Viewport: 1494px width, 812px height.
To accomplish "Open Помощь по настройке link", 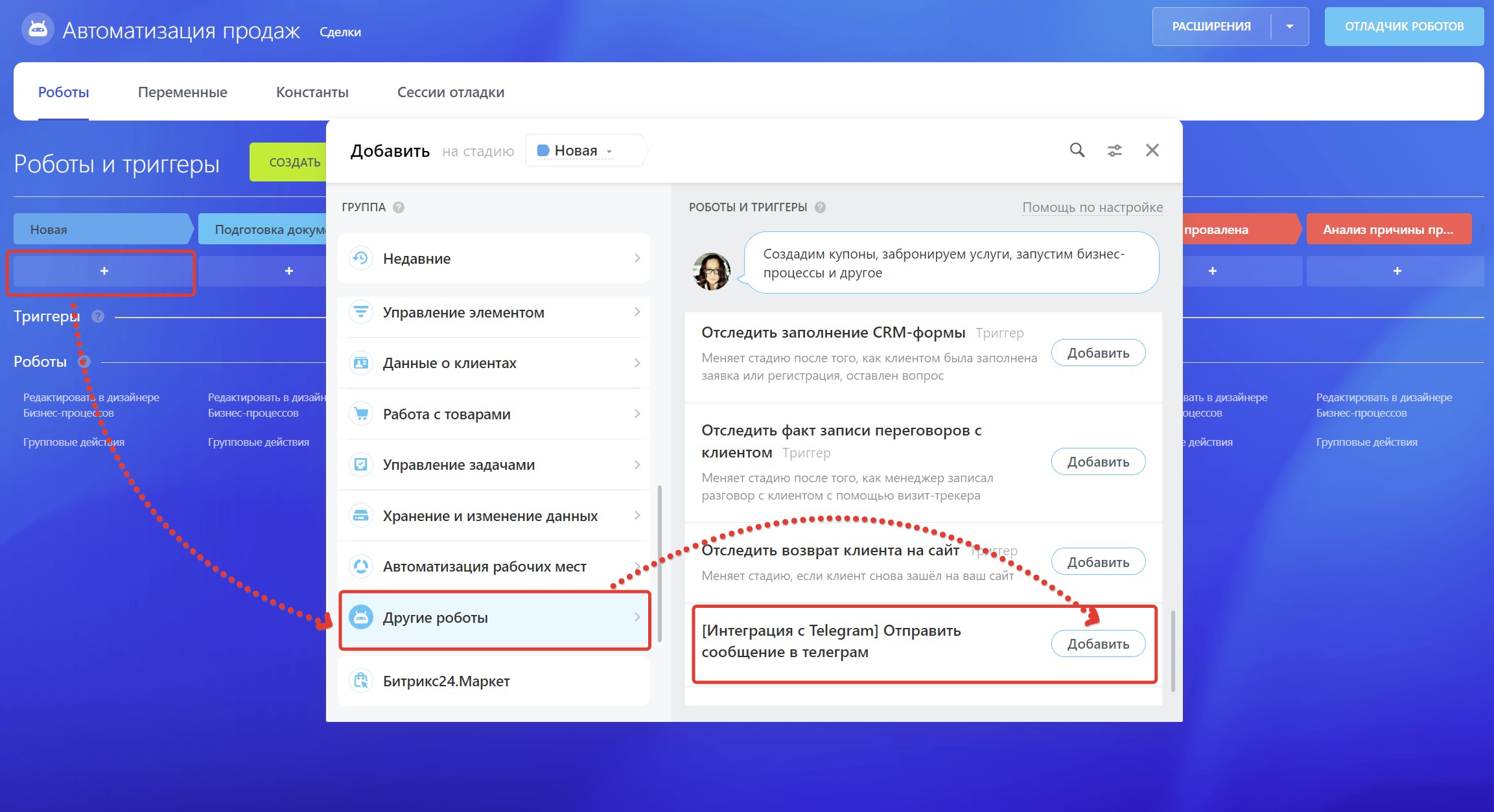I will point(1092,207).
